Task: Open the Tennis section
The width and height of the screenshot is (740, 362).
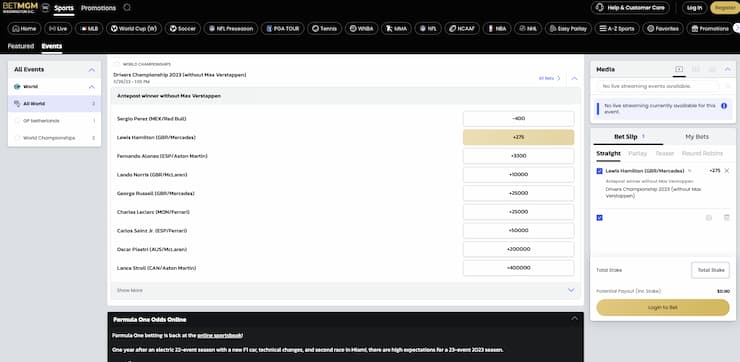Action: (x=324, y=29)
